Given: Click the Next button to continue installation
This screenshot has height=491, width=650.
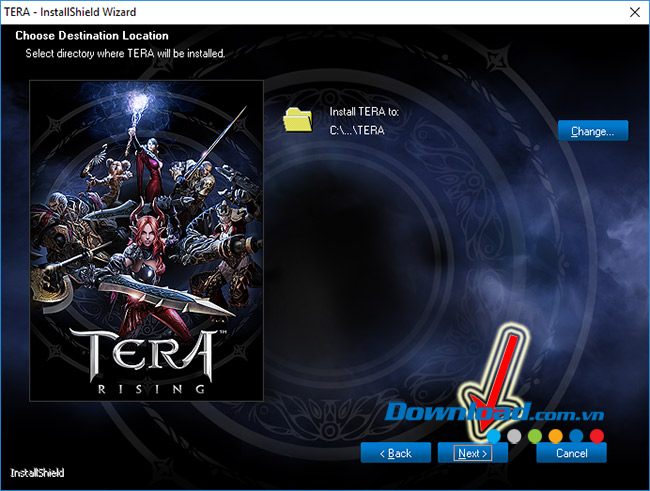Looking at the screenshot, I should tap(472, 453).
